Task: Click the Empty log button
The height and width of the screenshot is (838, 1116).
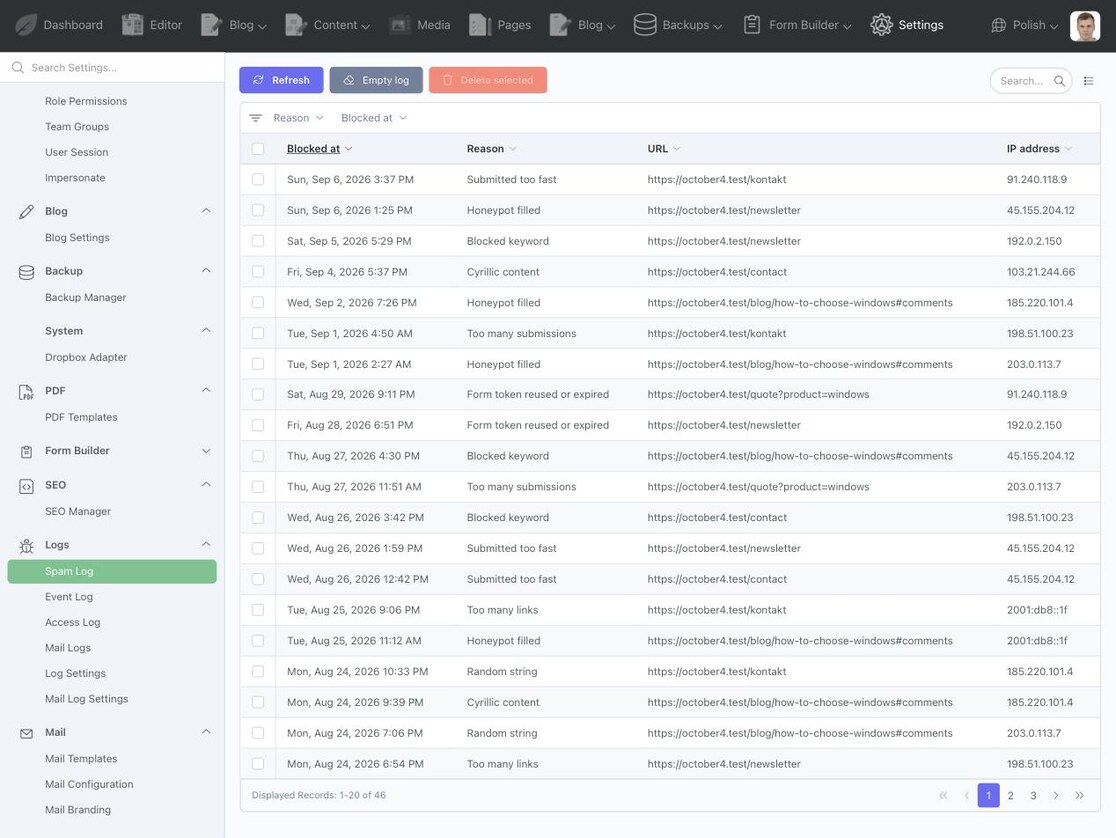Action: pyautogui.click(x=376, y=80)
